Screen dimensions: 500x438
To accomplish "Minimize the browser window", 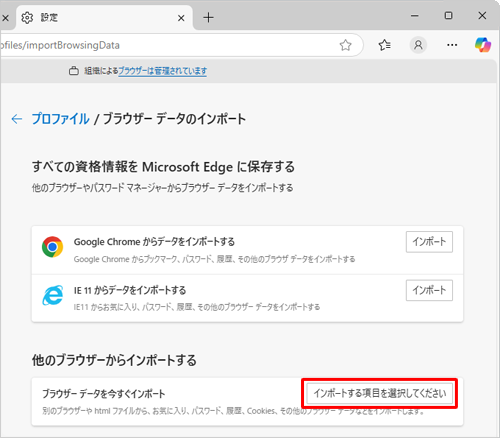I will click(415, 16).
